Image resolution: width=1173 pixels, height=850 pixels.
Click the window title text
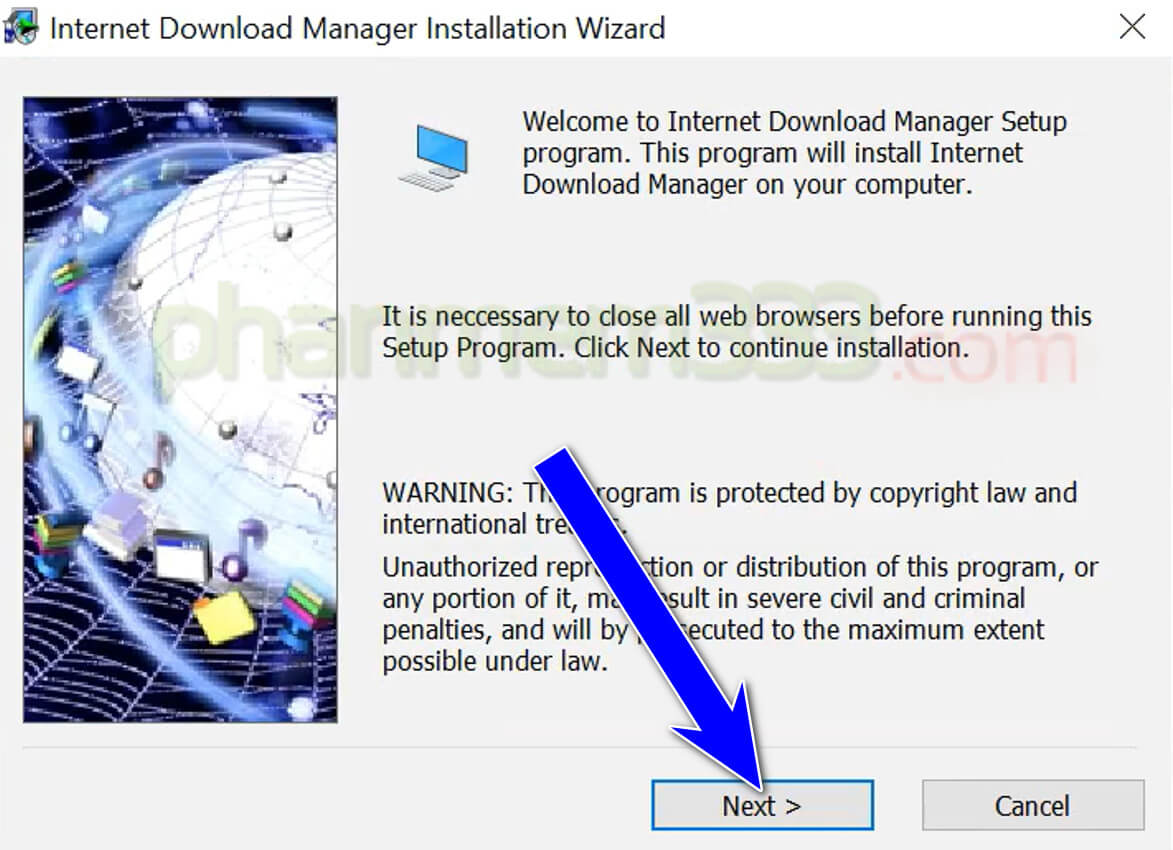[x=358, y=28]
